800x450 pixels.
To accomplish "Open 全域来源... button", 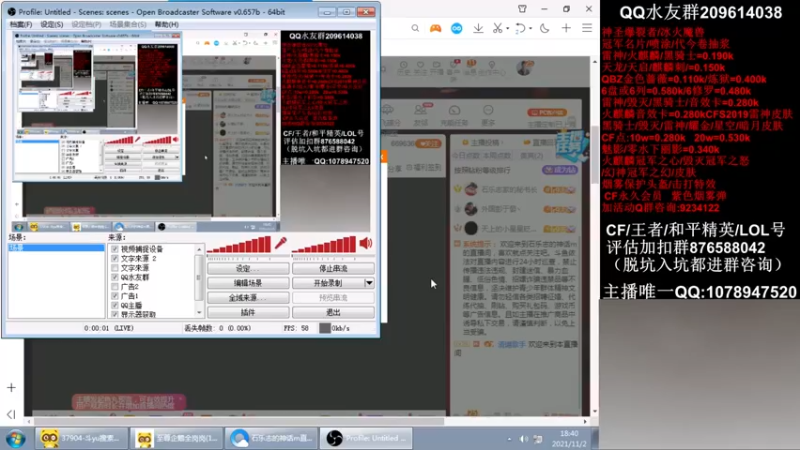I will tap(247, 298).
